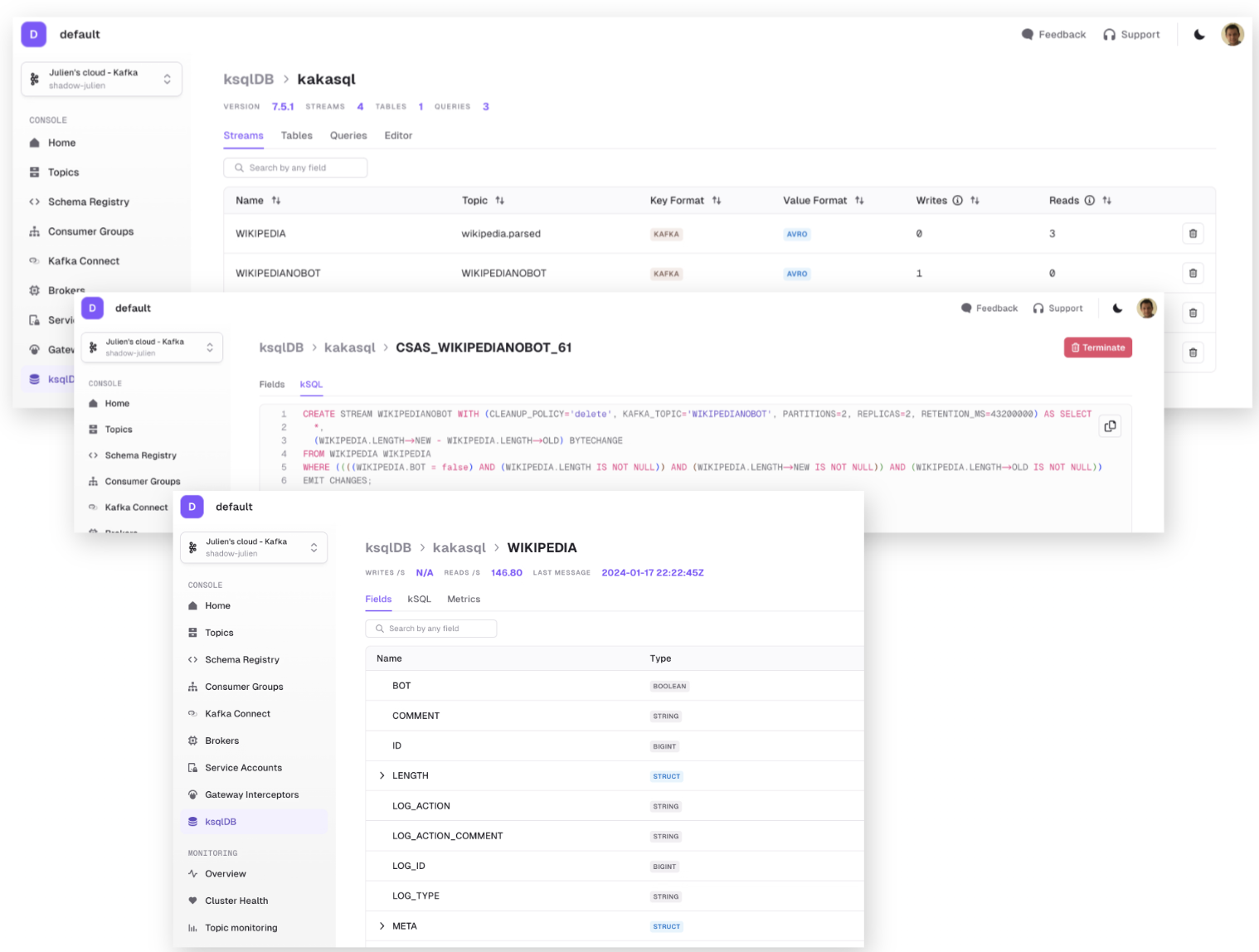Screen dimensions: 1259x952
Task: Open Kafka Connect in front window sidebar
Action: 254,714
